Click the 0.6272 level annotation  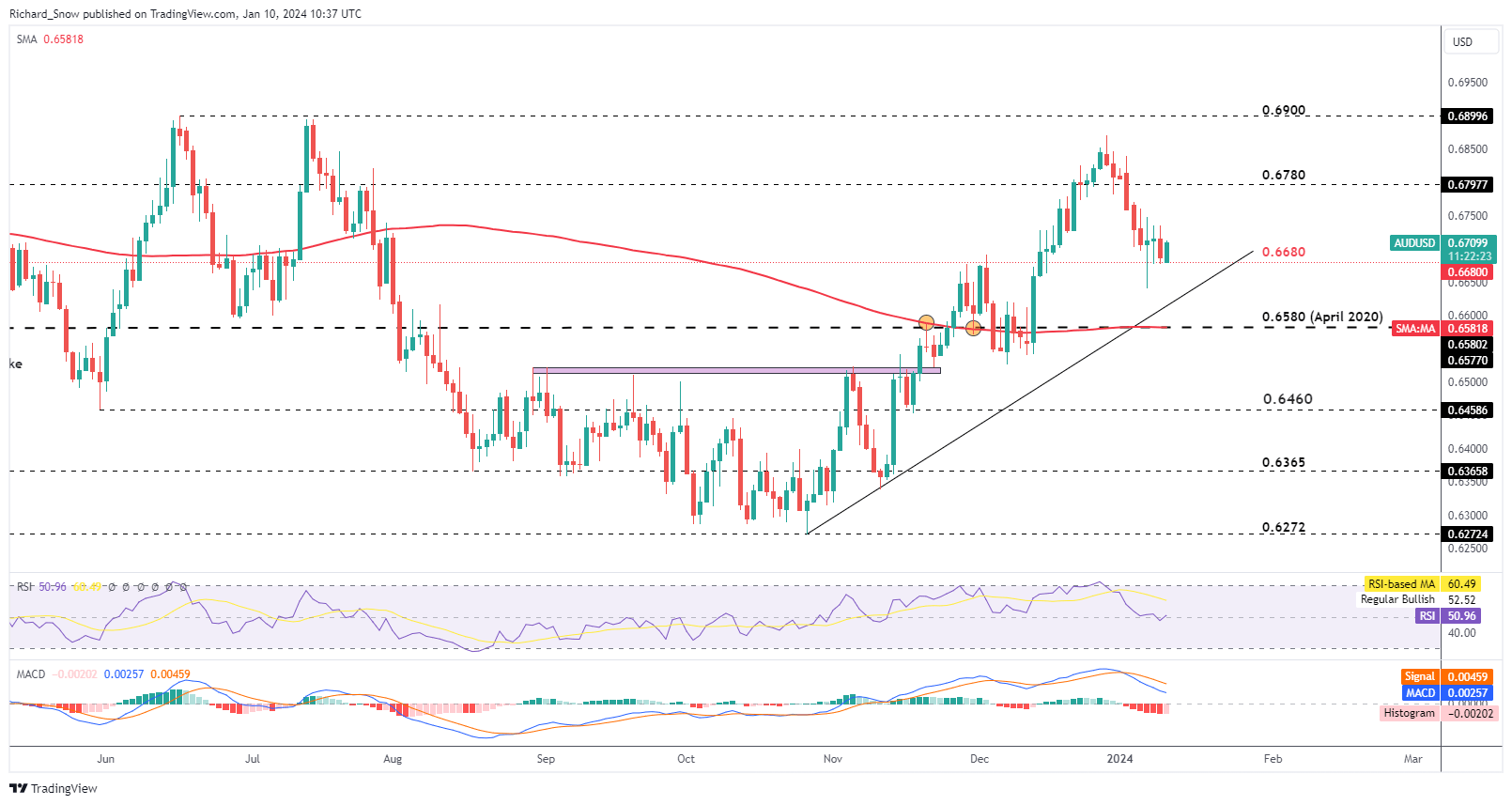(x=1284, y=527)
